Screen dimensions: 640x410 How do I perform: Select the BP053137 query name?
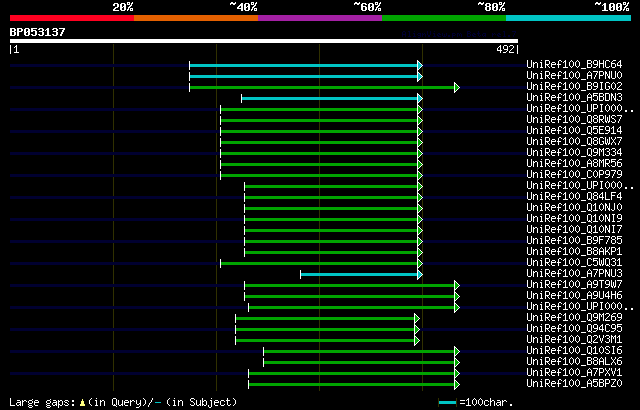pos(38,32)
